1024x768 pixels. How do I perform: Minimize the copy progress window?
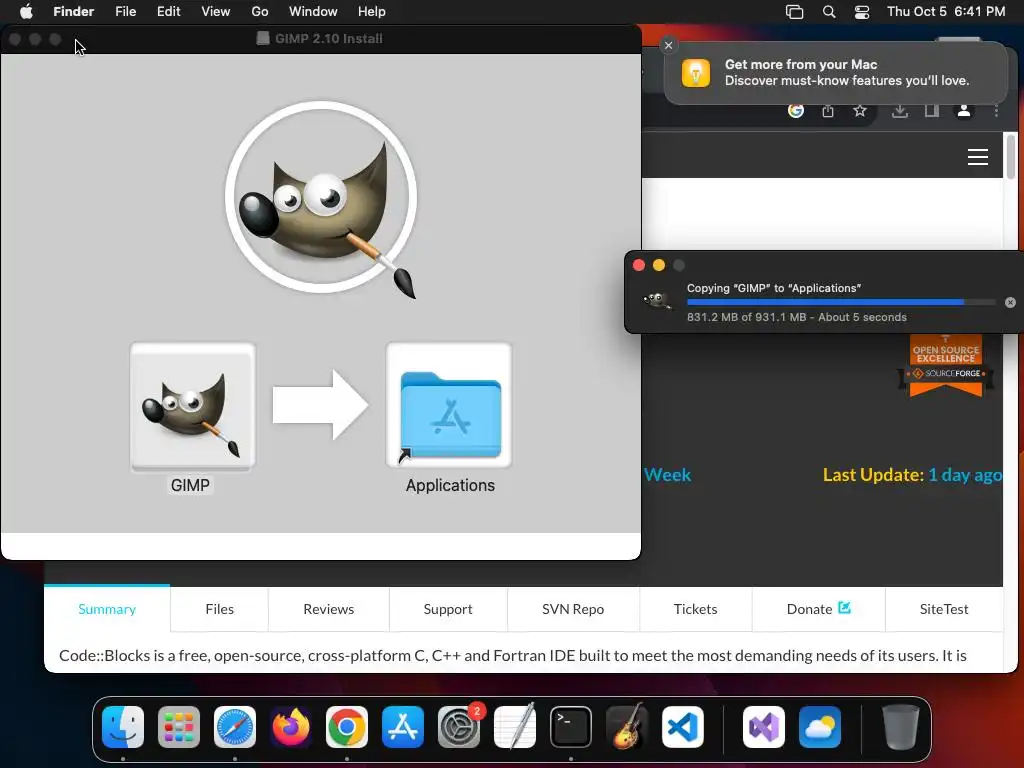659,265
